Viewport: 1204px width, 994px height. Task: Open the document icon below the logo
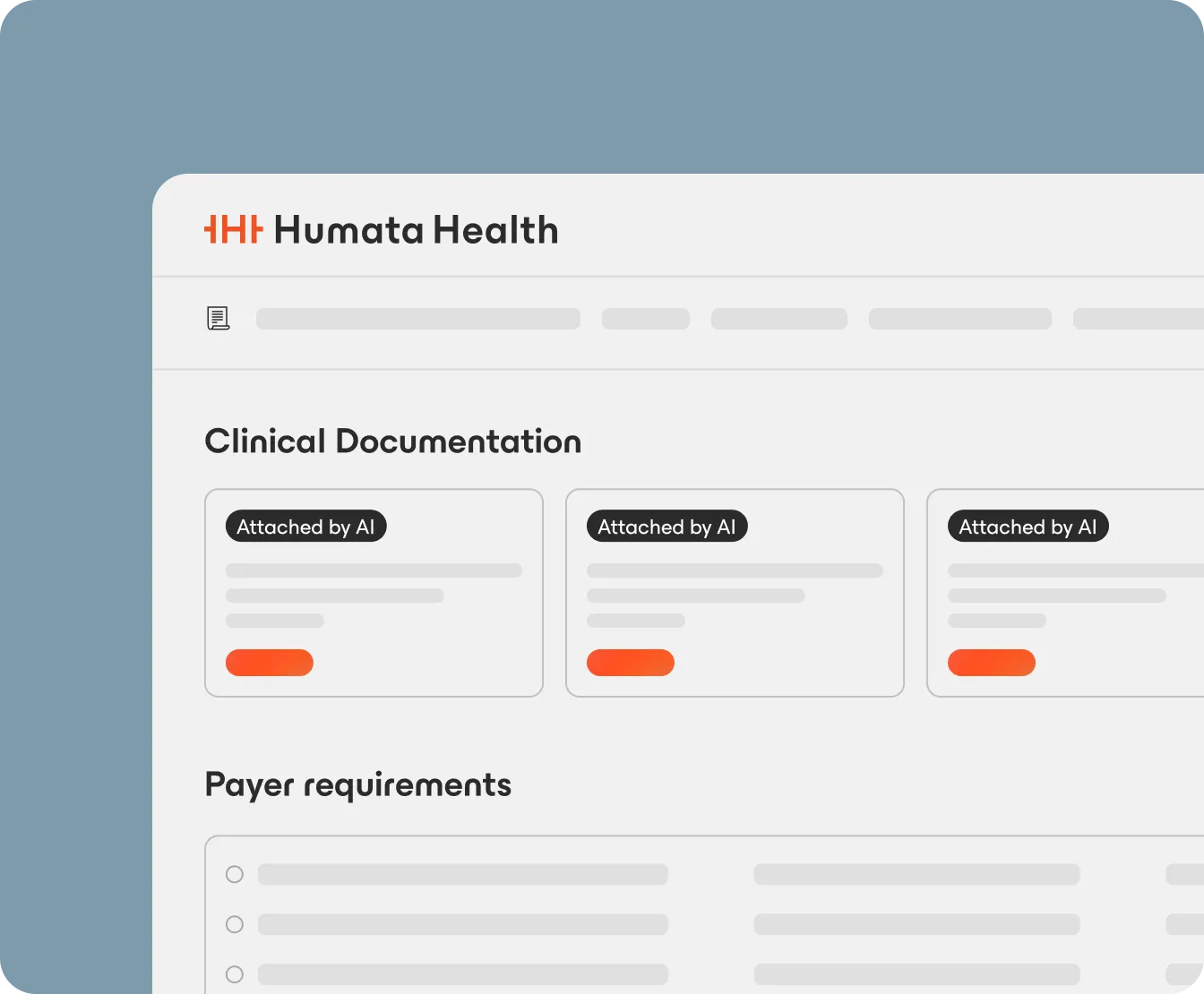(x=219, y=318)
